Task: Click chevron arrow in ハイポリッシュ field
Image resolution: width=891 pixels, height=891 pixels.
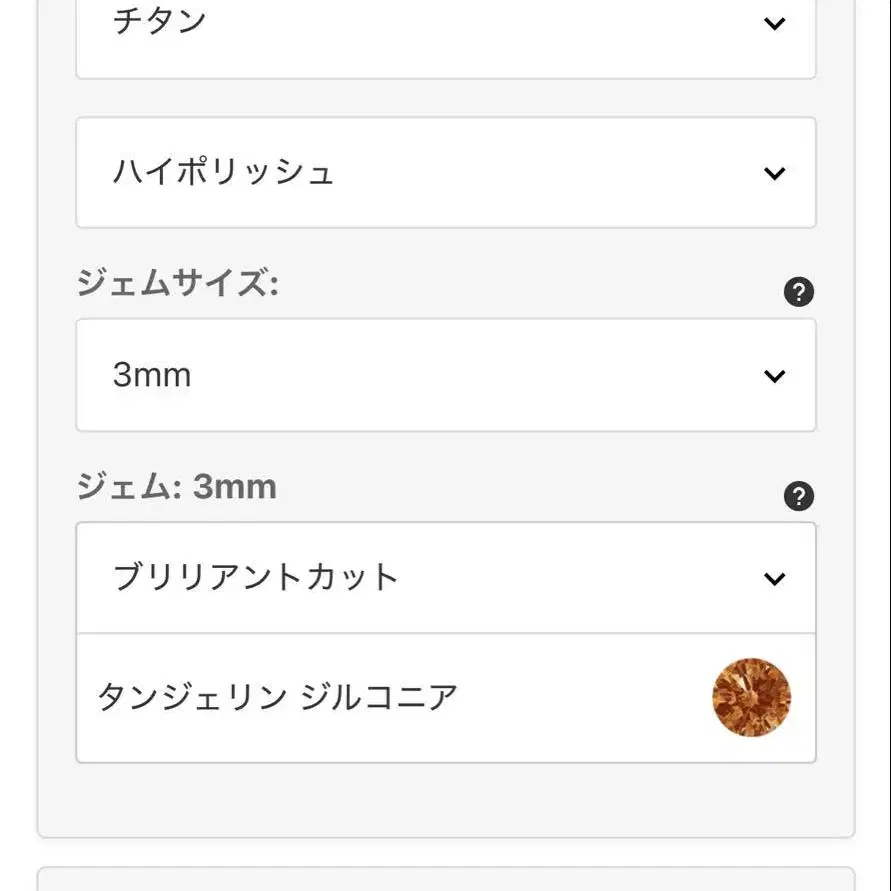Action: [x=774, y=173]
